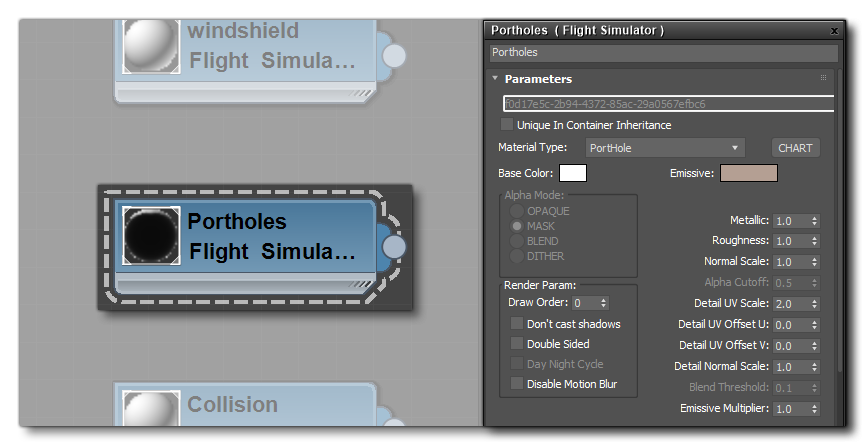
Task: Select OPAQUE alpha mode
Action: click(x=517, y=211)
